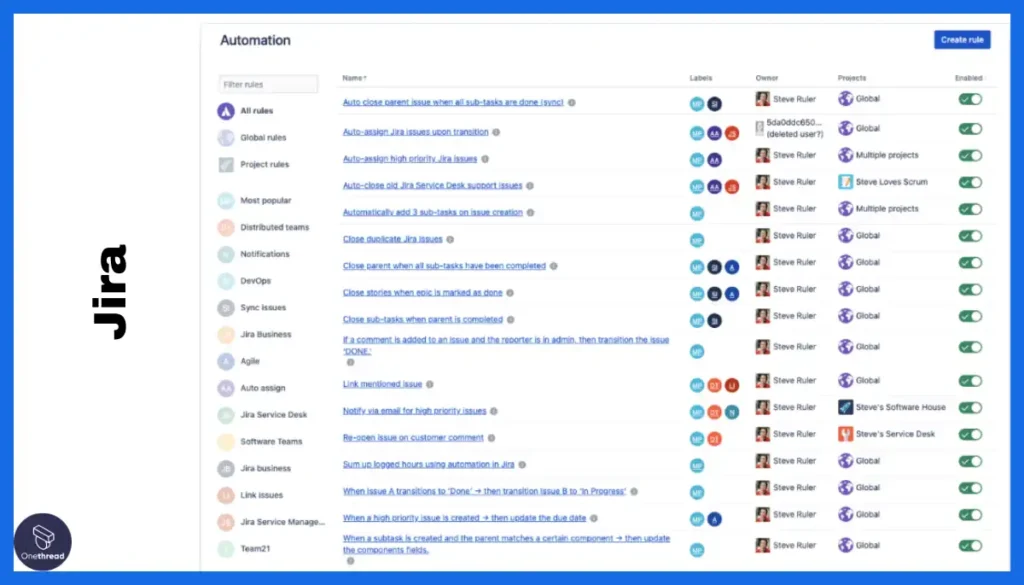
Task: Toggle 'Auto close parent issue' rule enabled switch
Action: pos(970,99)
